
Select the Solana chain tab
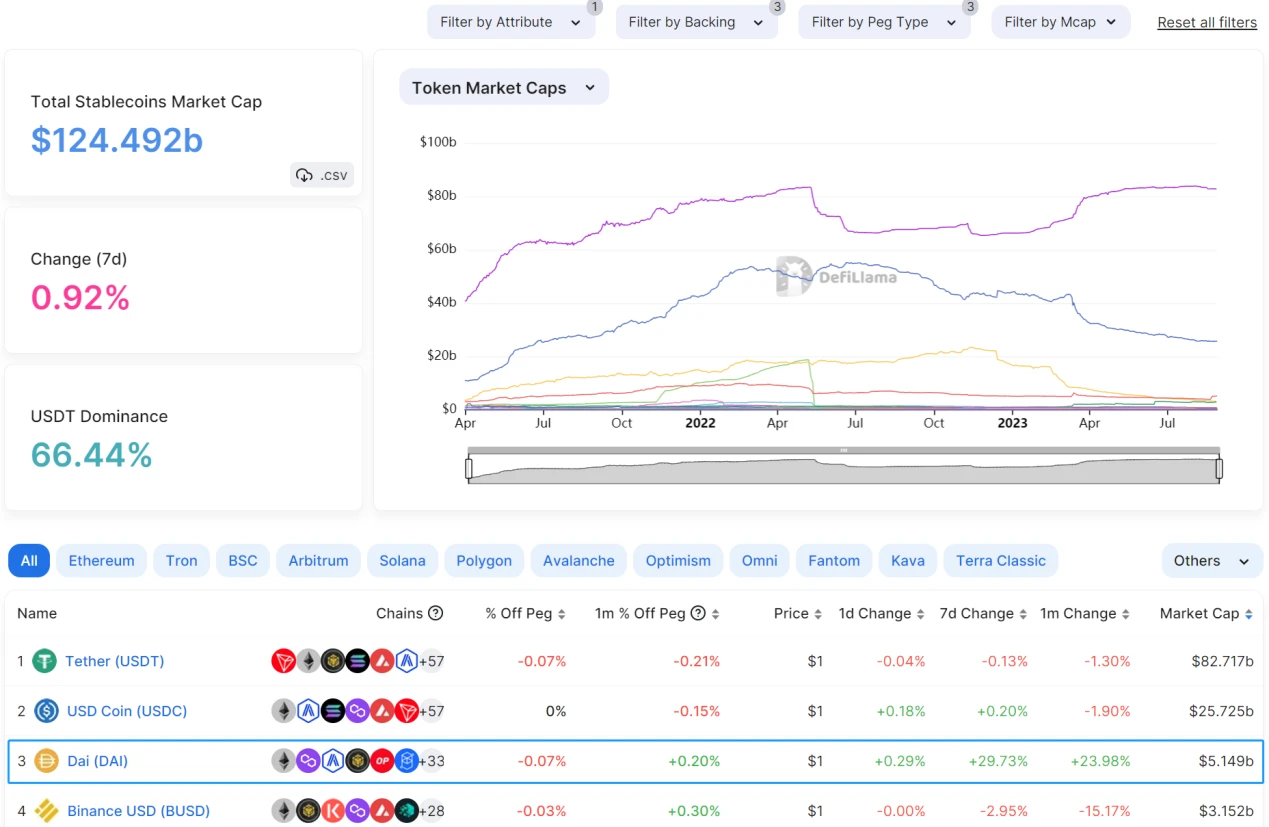pos(402,561)
